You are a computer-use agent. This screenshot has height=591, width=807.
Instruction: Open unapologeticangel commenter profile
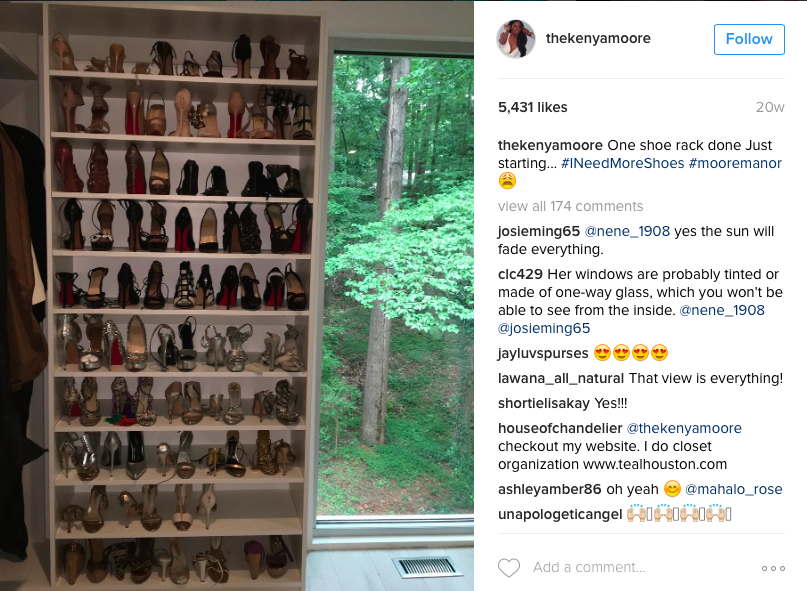tap(560, 514)
